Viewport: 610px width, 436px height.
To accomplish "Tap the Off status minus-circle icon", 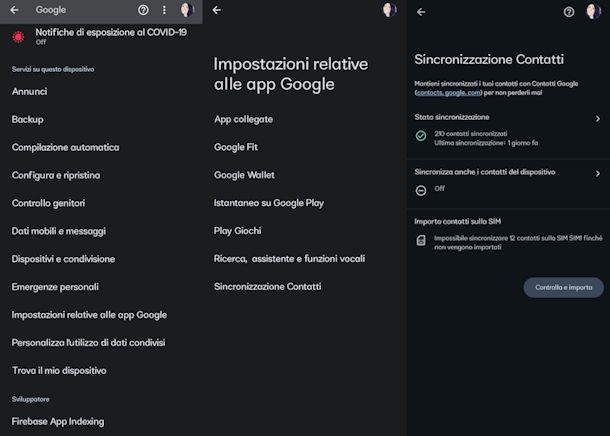I will click(x=421, y=191).
